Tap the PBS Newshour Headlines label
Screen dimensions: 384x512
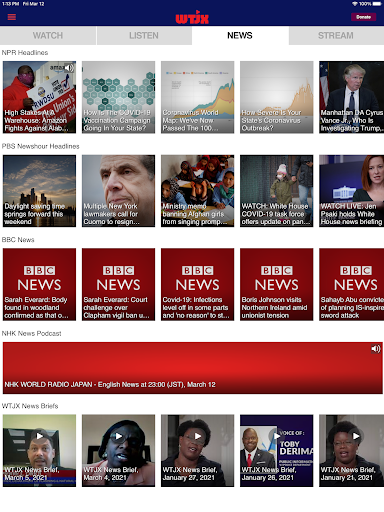[40, 146]
